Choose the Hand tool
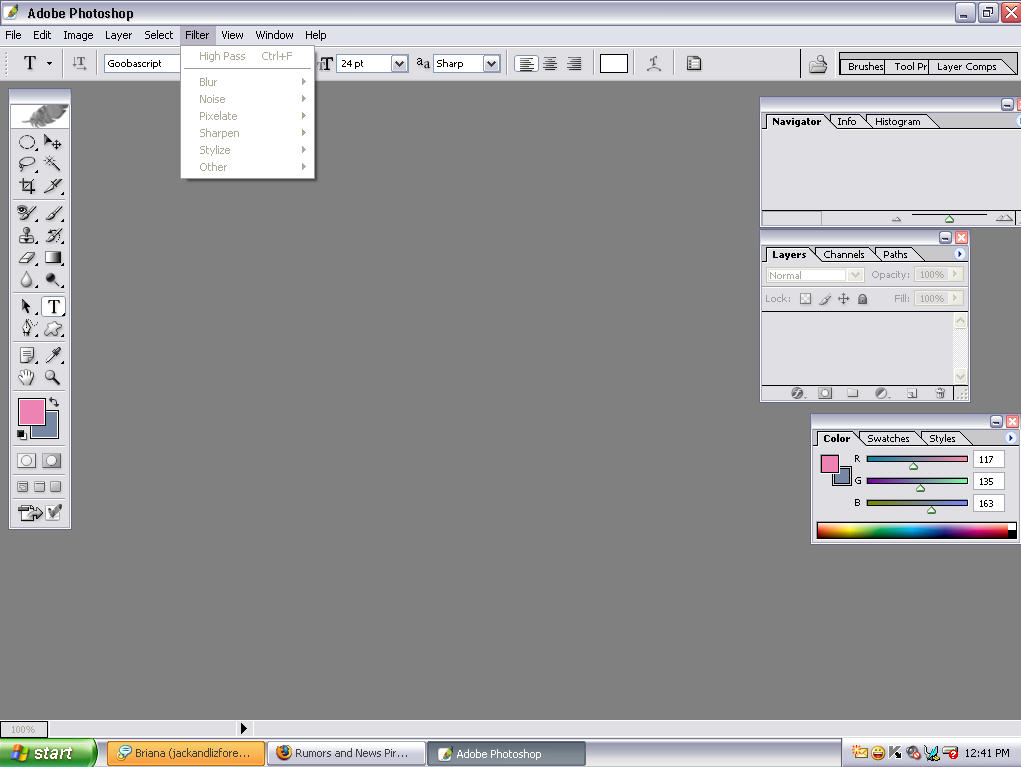 click(x=27, y=377)
